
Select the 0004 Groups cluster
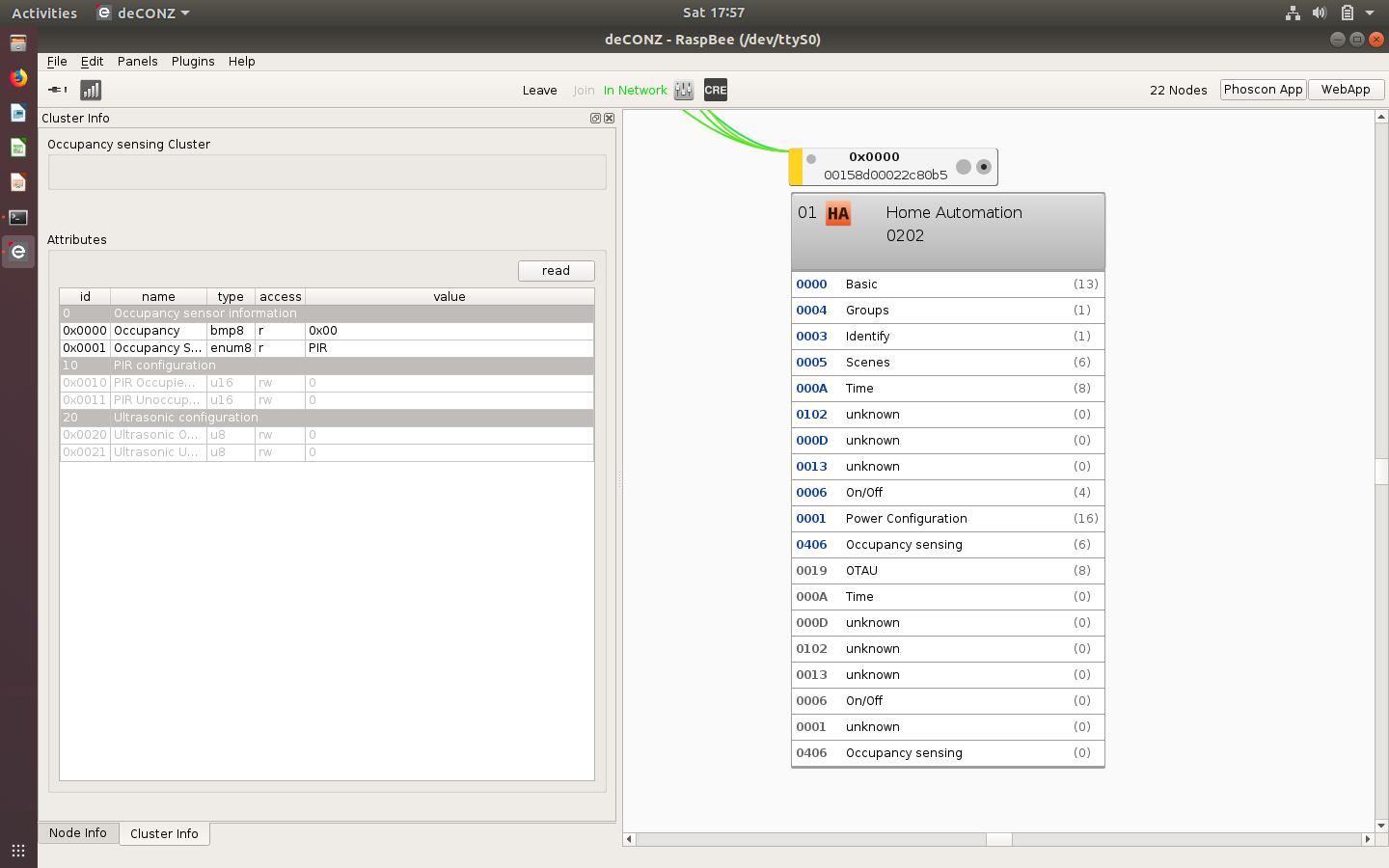click(x=947, y=311)
